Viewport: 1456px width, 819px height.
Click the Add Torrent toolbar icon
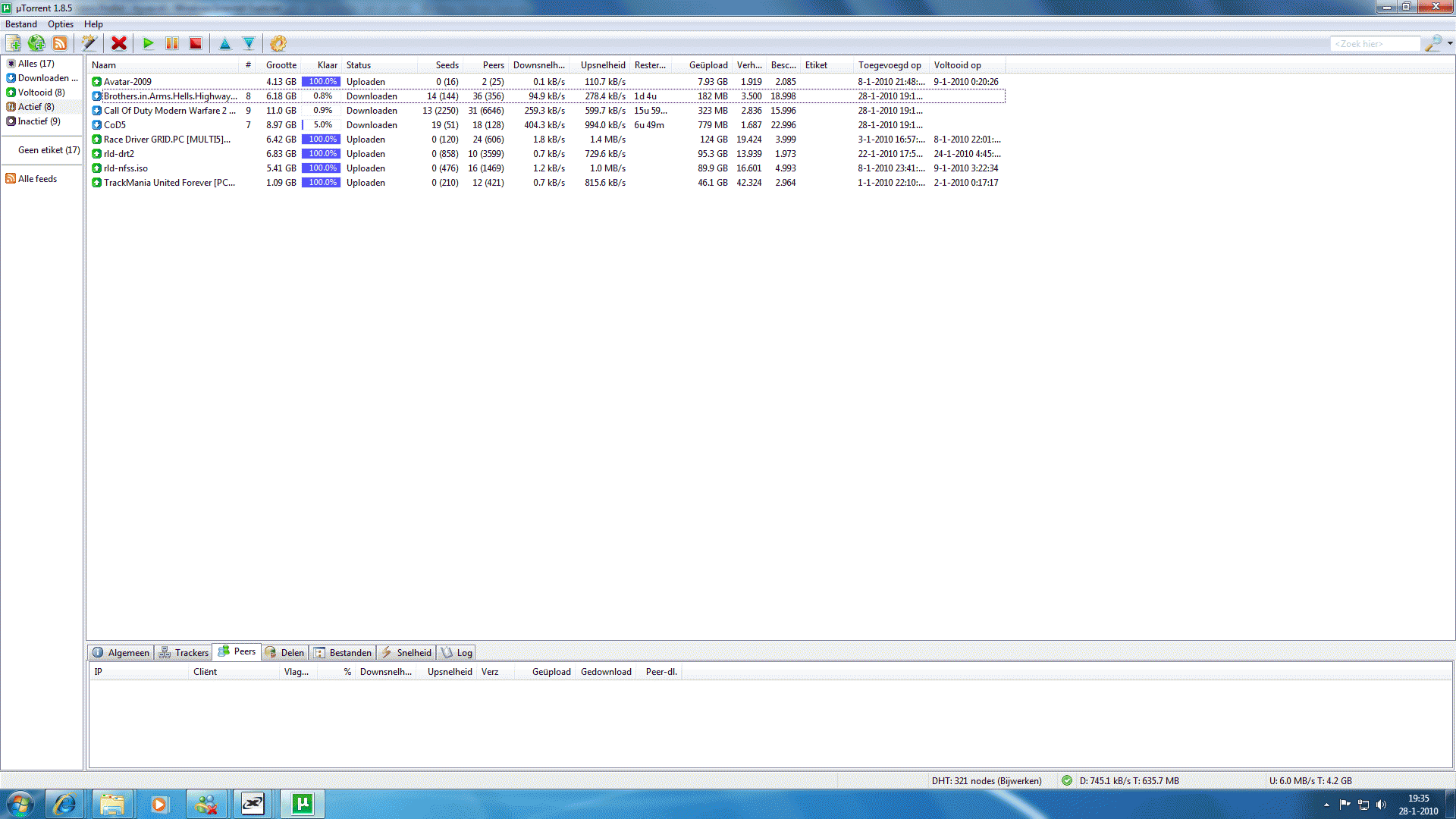14,43
